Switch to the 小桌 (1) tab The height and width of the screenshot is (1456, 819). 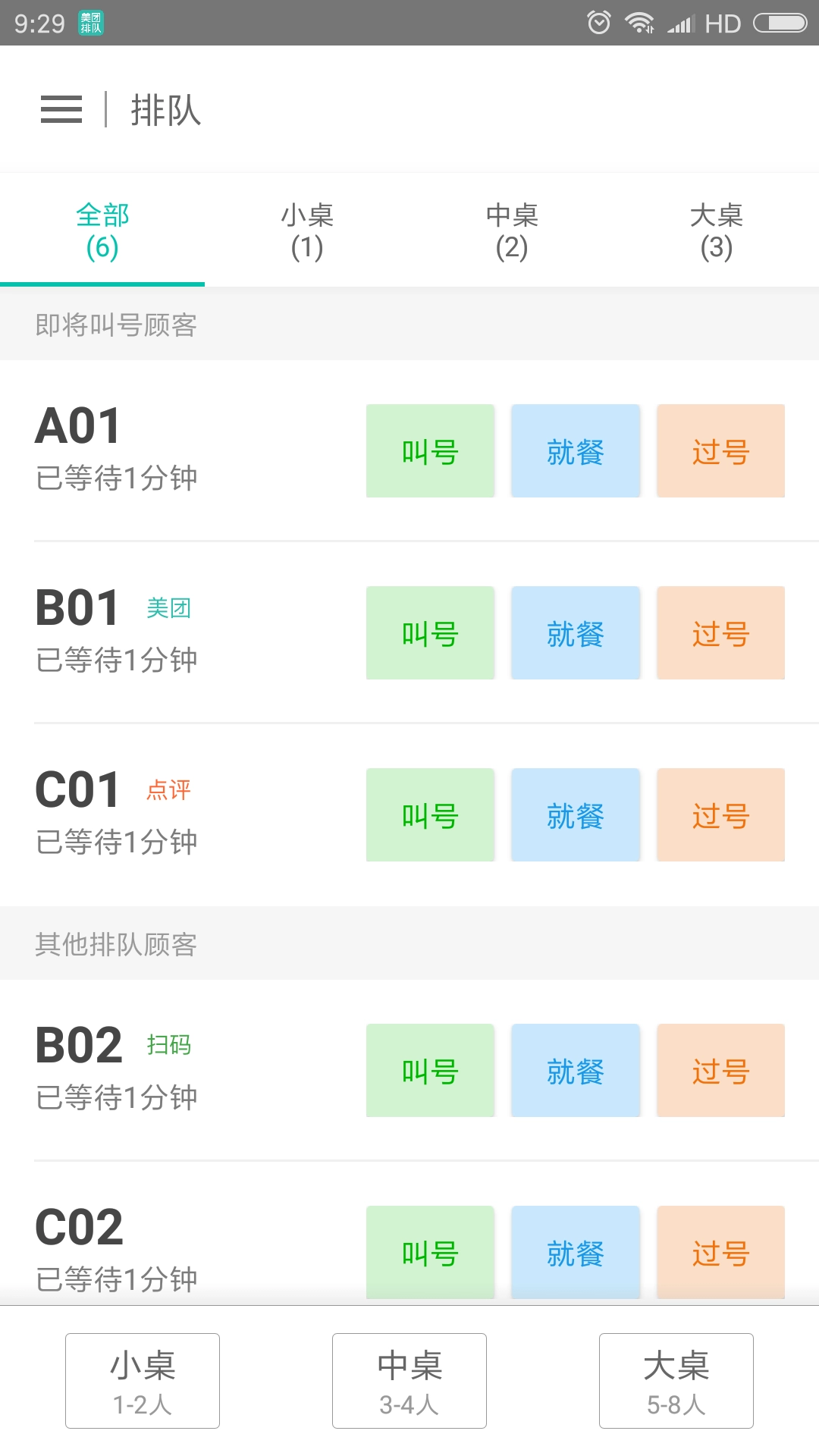[307, 231]
